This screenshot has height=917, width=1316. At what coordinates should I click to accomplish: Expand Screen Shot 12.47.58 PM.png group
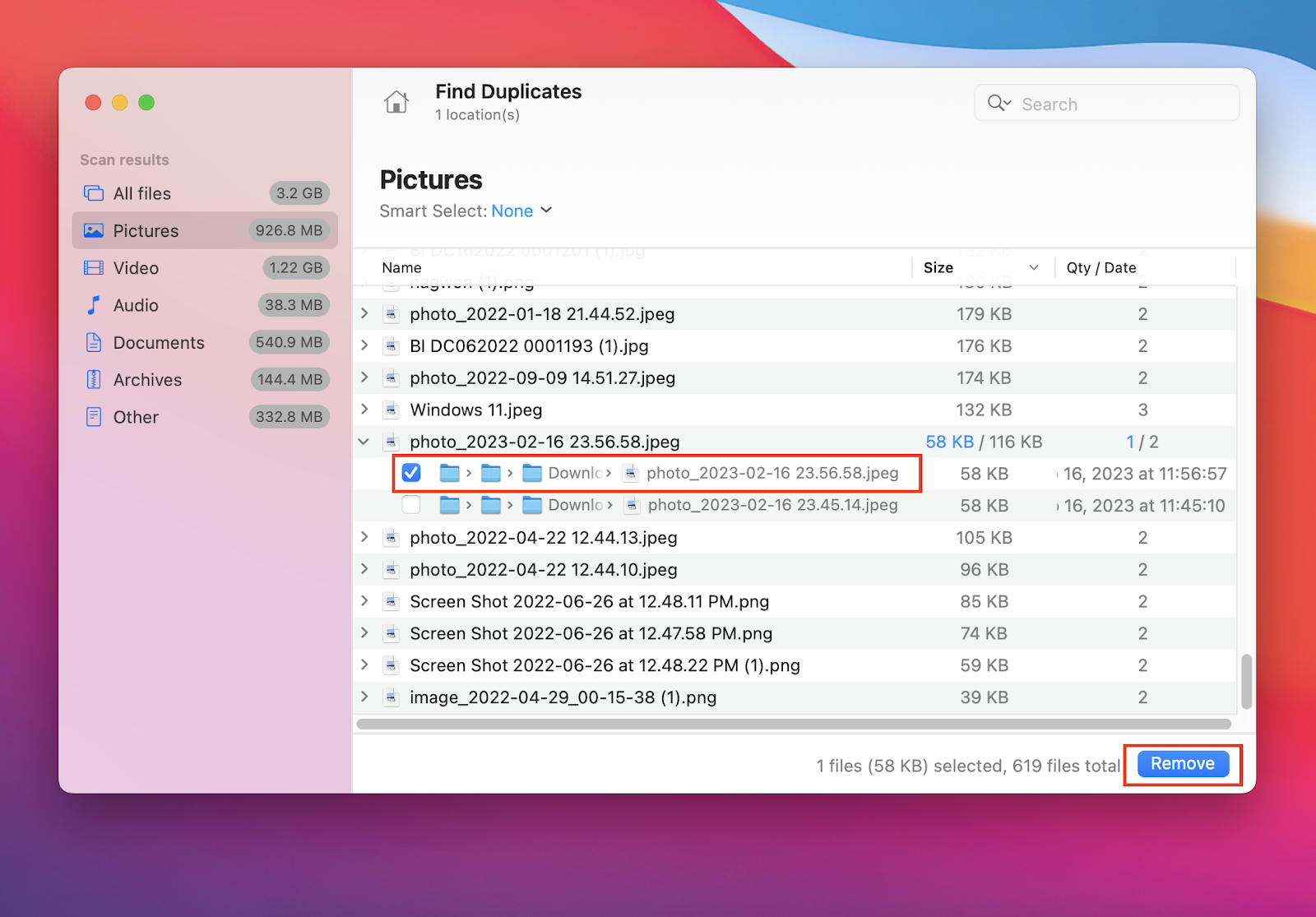point(364,633)
